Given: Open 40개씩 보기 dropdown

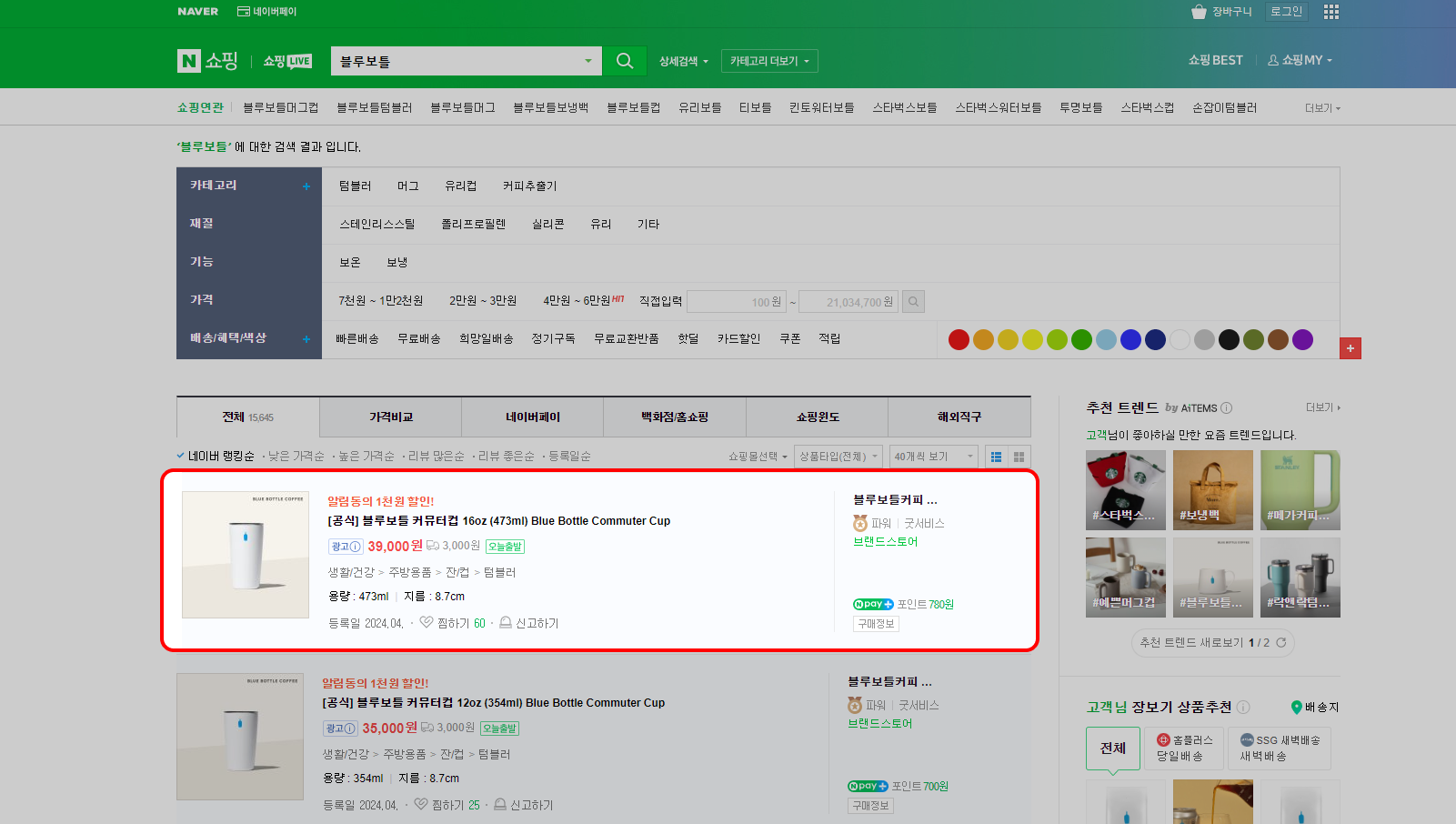Looking at the screenshot, I should click(x=933, y=457).
